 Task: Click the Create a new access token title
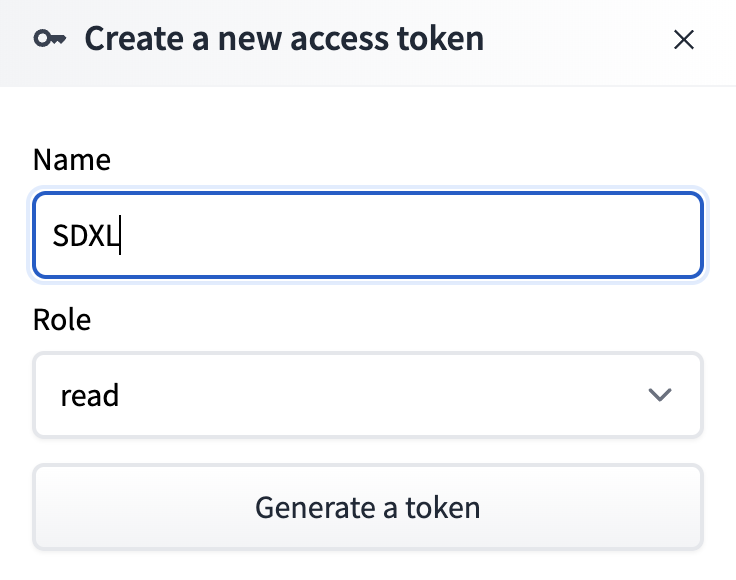pyautogui.click(x=284, y=39)
